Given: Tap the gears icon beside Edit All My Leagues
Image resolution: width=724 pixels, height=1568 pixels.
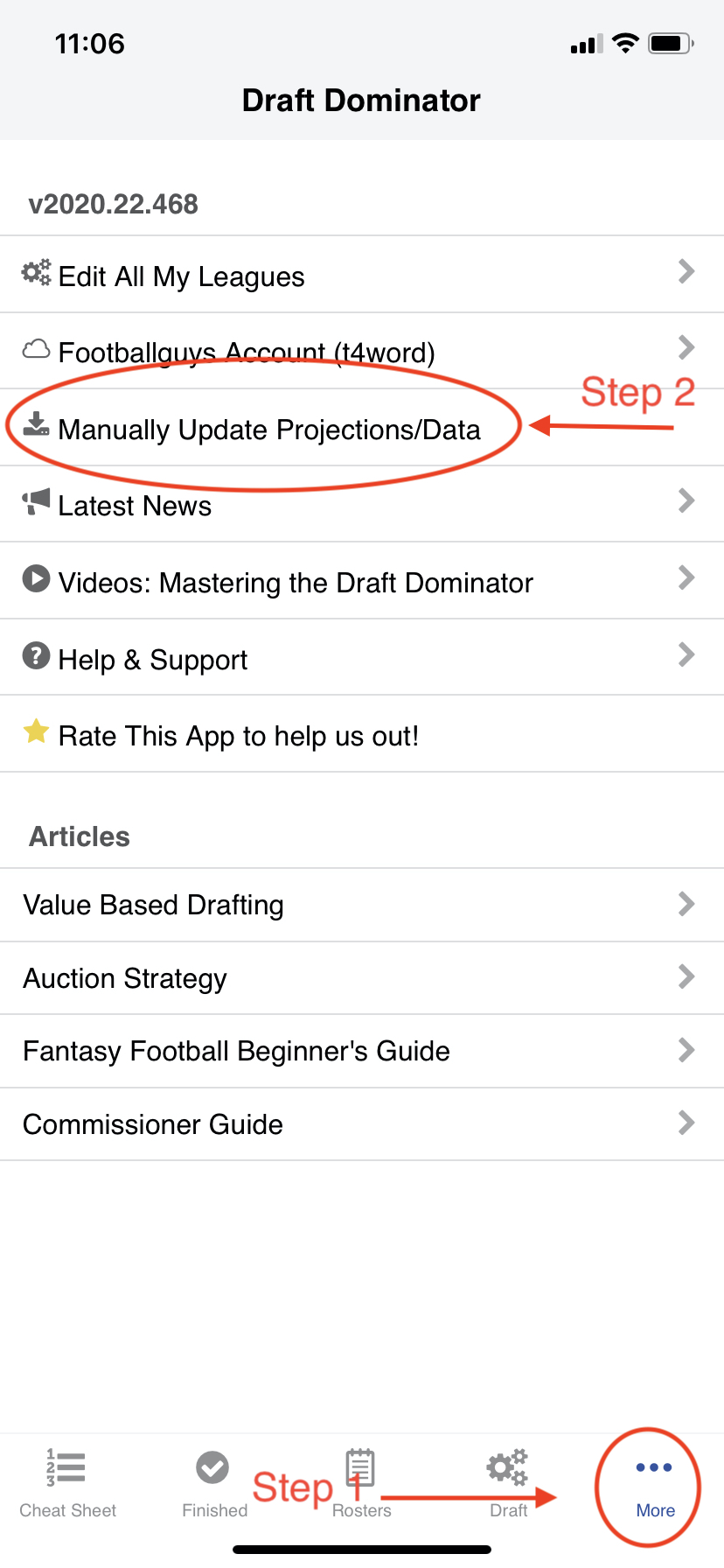Looking at the screenshot, I should tap(36, 273).
